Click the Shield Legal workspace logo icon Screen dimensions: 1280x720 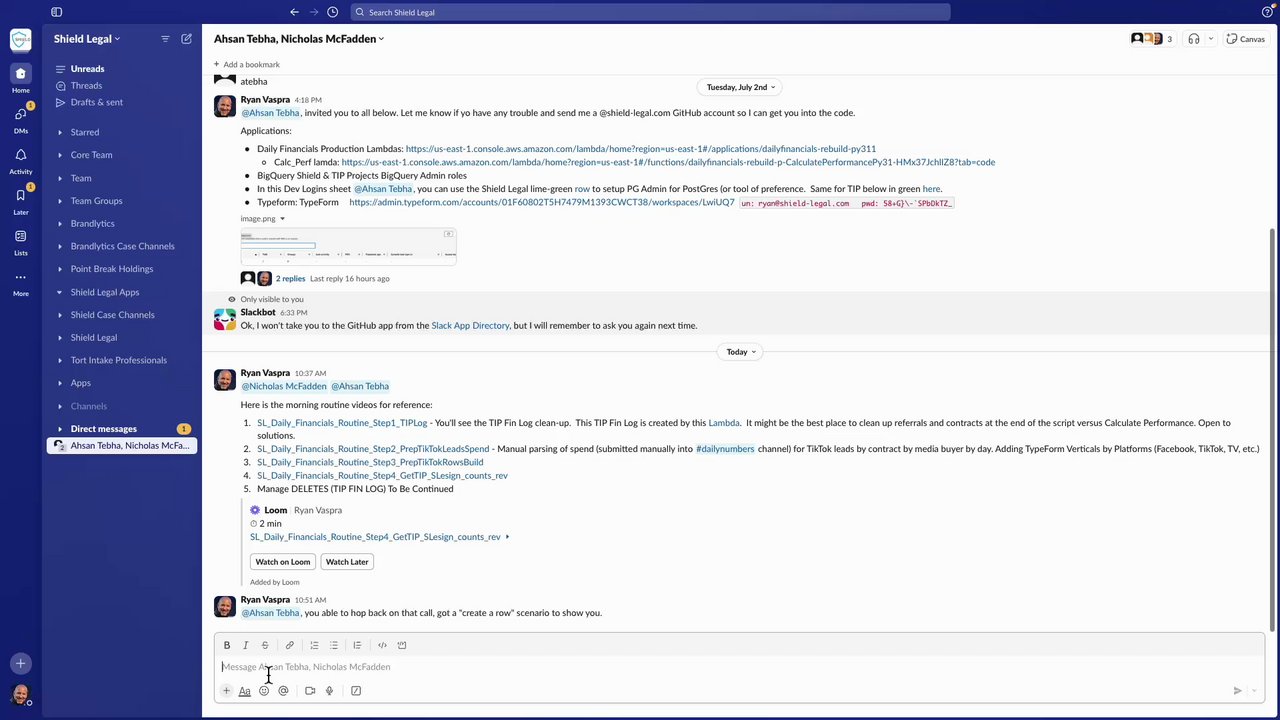(20, 39)
